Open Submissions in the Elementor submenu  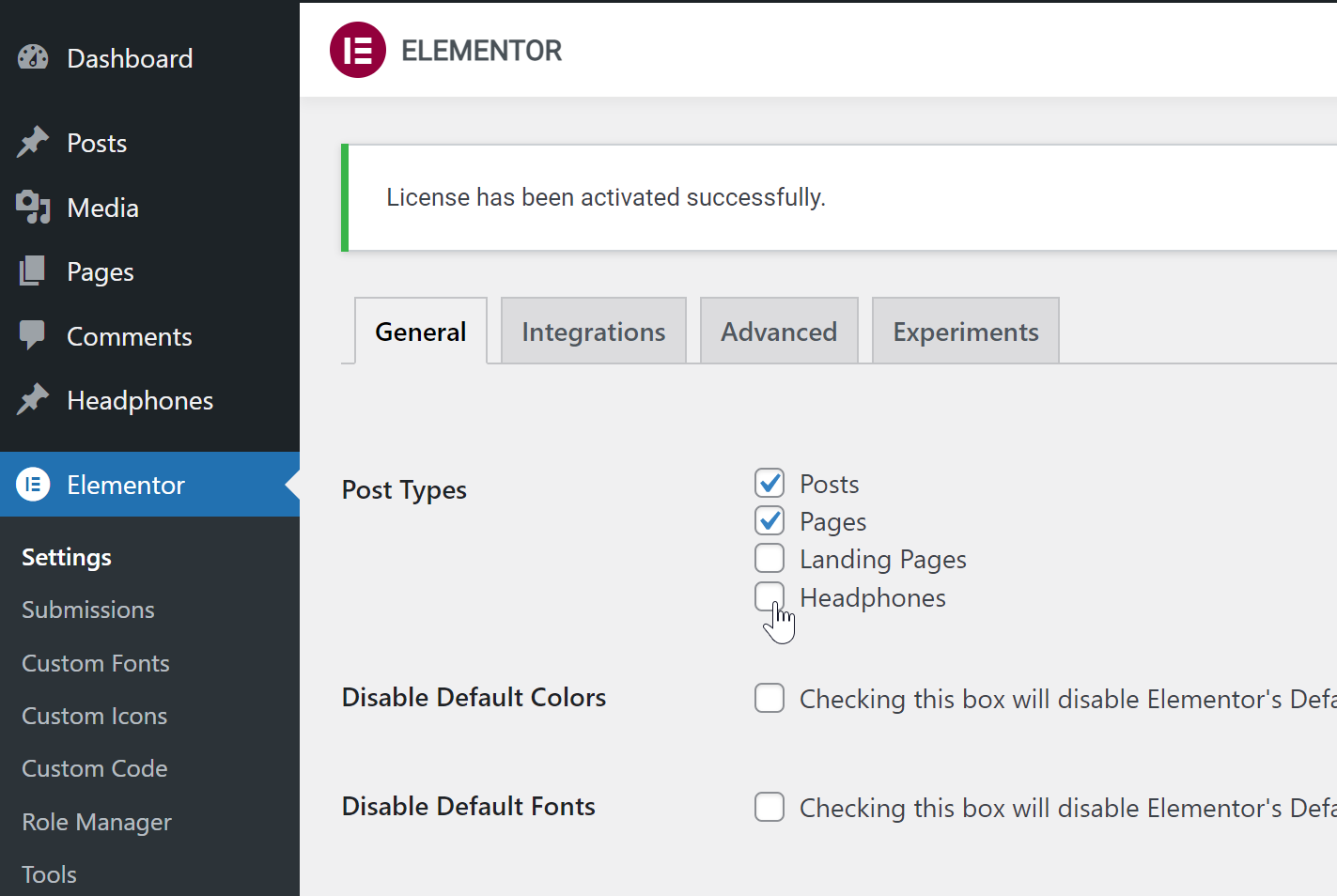(88, 610)
